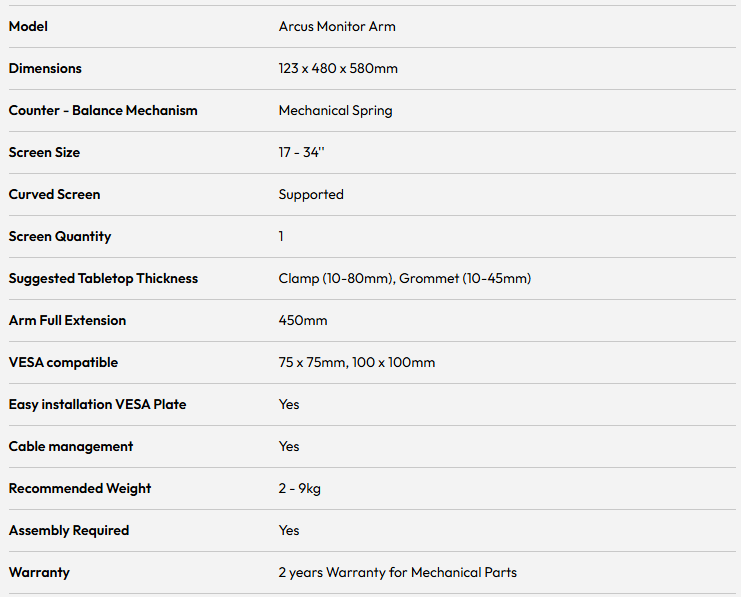Select the 123 x 480 x 580mm text
The height and width of the screenshot is (597, 741).
[x=338, y=69]
